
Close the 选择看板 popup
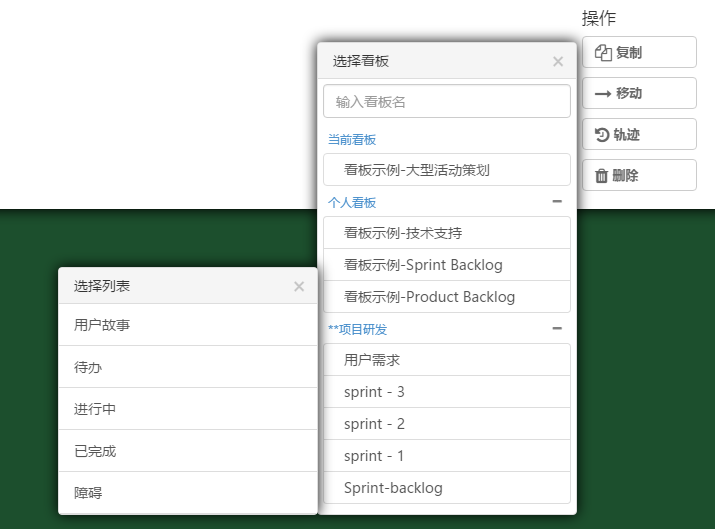point(558,61)
